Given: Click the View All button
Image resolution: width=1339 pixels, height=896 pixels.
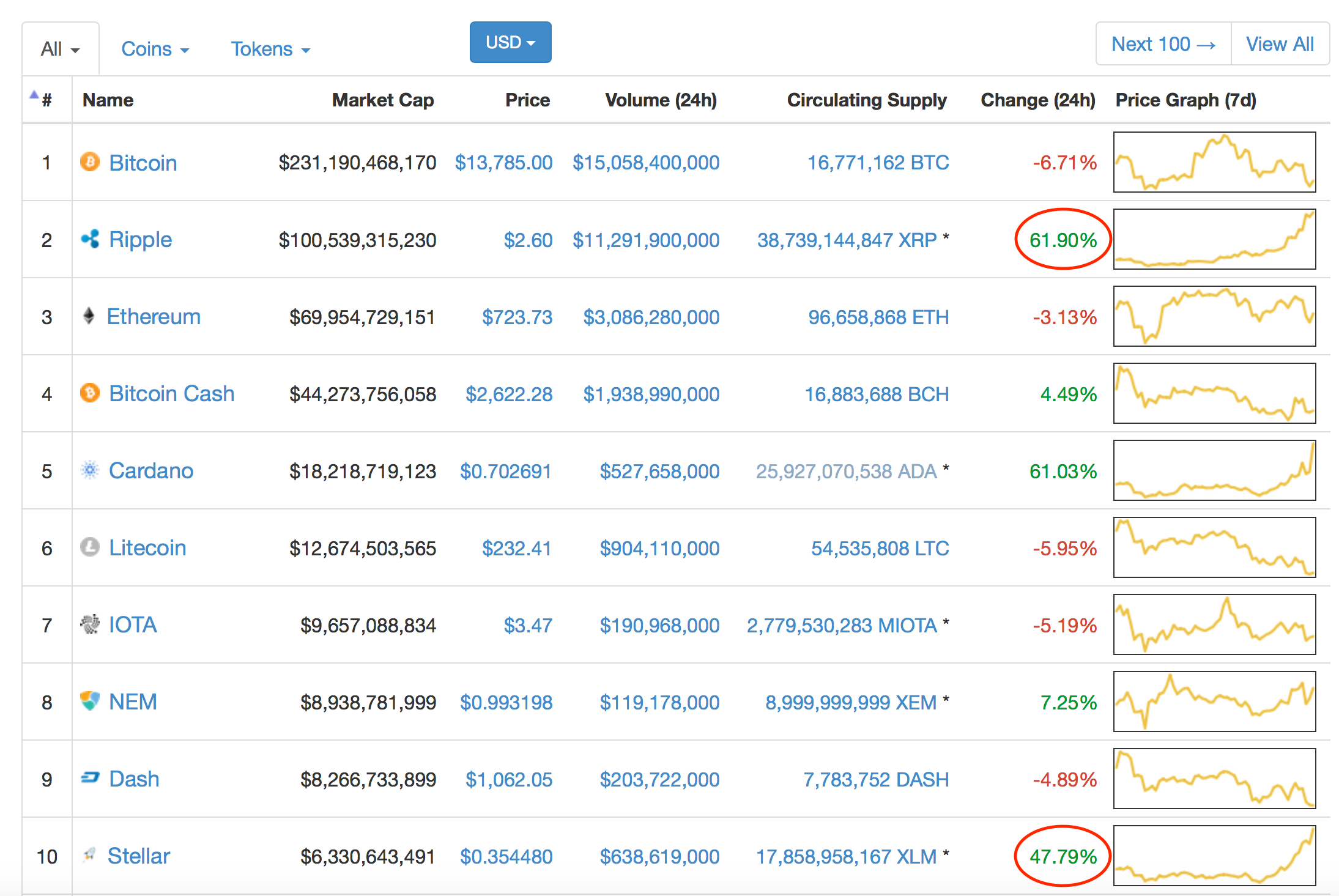Looking at the screenshot, I should 1280,44.
